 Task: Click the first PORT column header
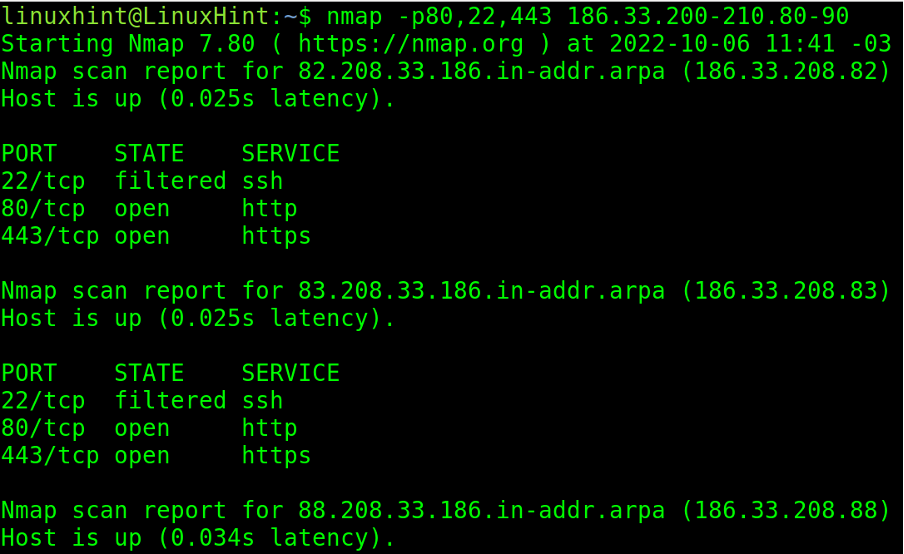coord(29,154)
